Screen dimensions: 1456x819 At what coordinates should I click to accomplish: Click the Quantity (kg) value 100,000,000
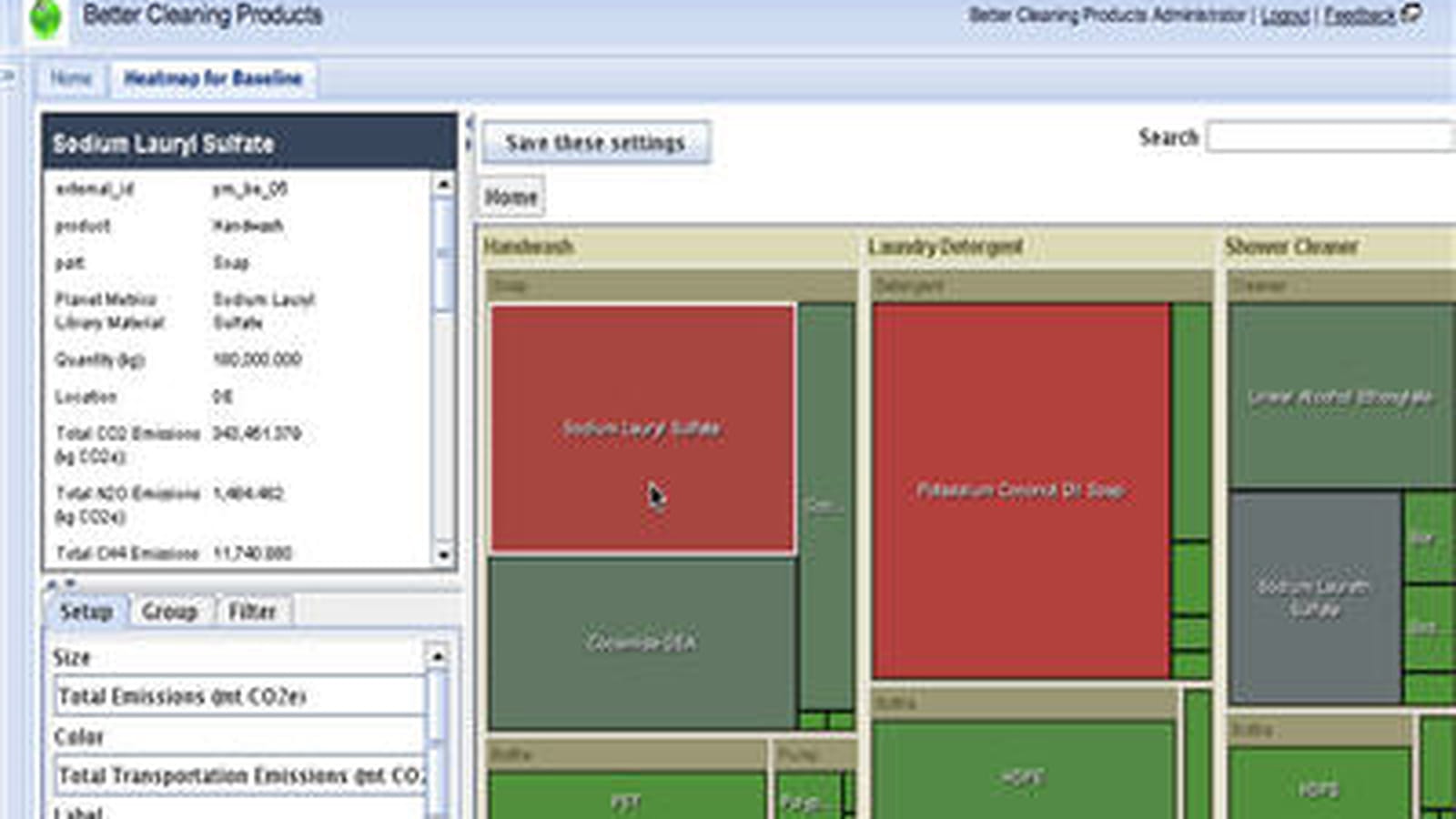pyautogui.click(x=257, y=359)
